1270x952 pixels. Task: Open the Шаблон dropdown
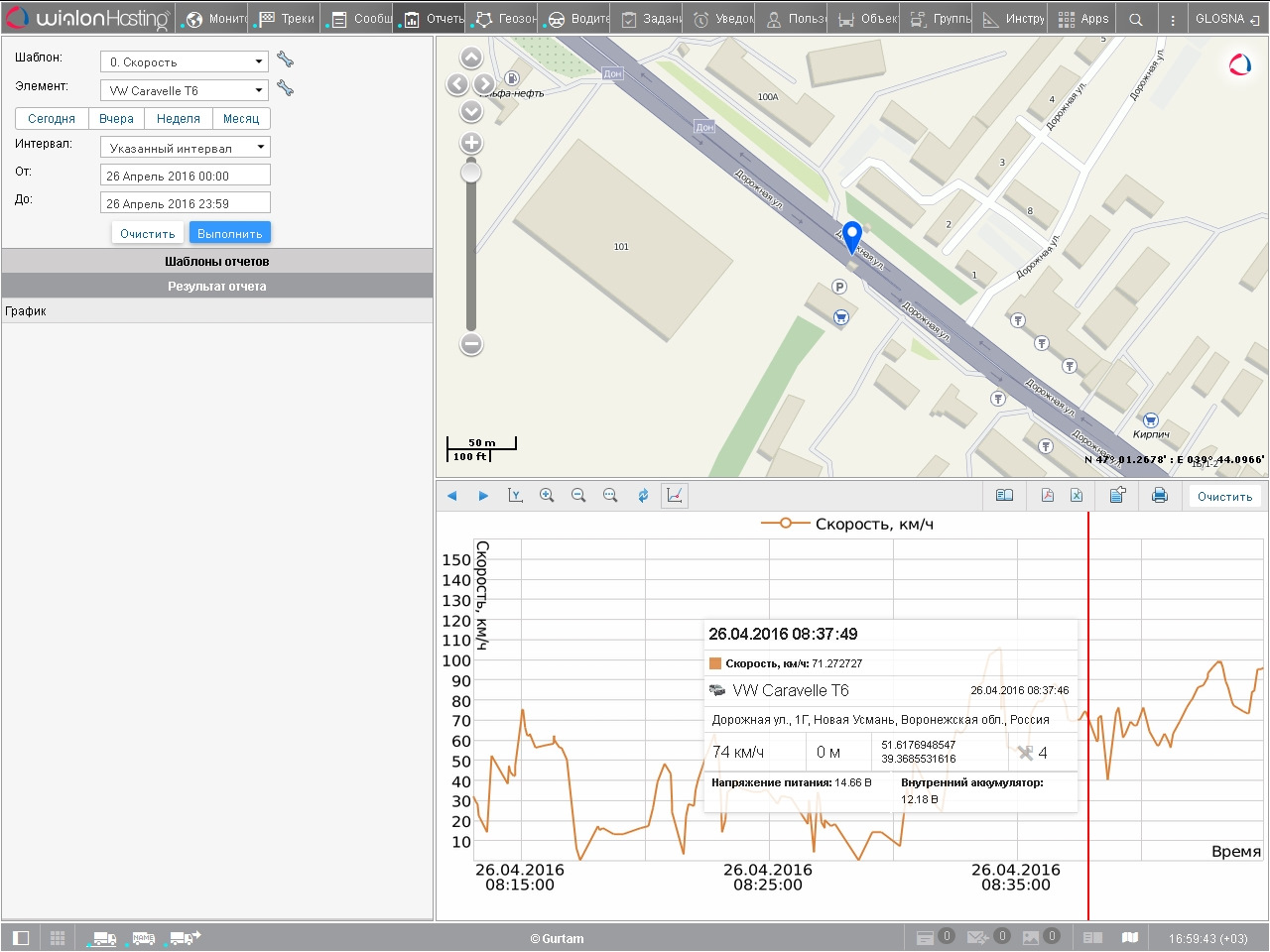[185, 61]
